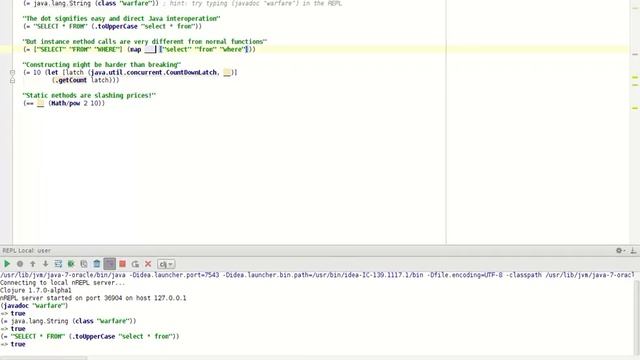Viewport: 640px width, 360px height.
Task: Collapse the fold marker on the 'let [latch' line
Action: click(12, 73)
